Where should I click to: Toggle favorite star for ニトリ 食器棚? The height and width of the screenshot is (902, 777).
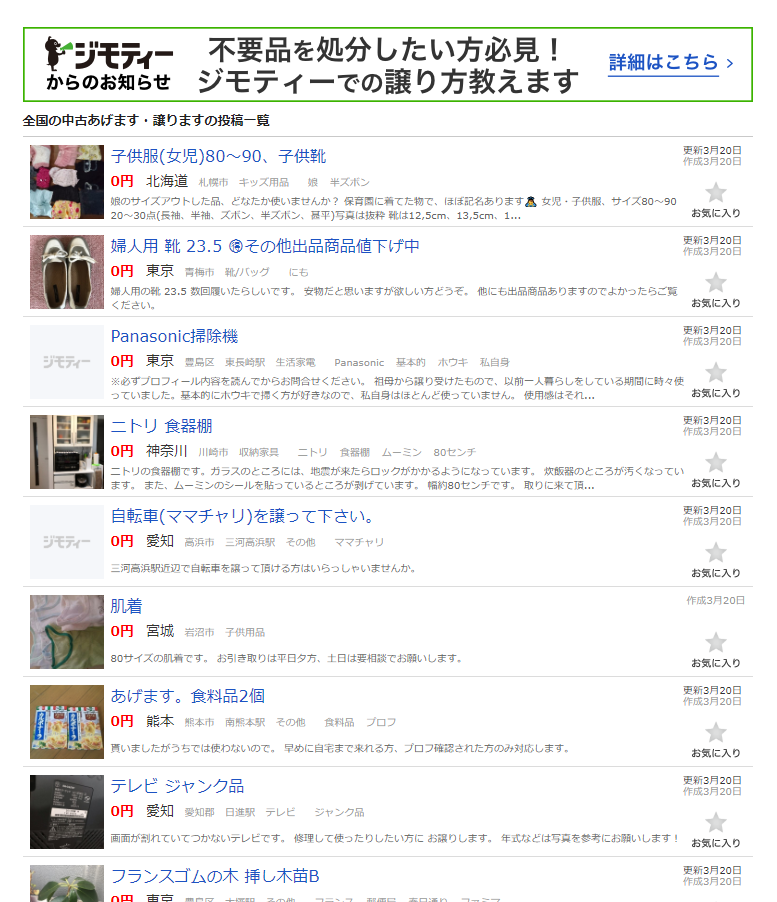(x=715, y=463)
